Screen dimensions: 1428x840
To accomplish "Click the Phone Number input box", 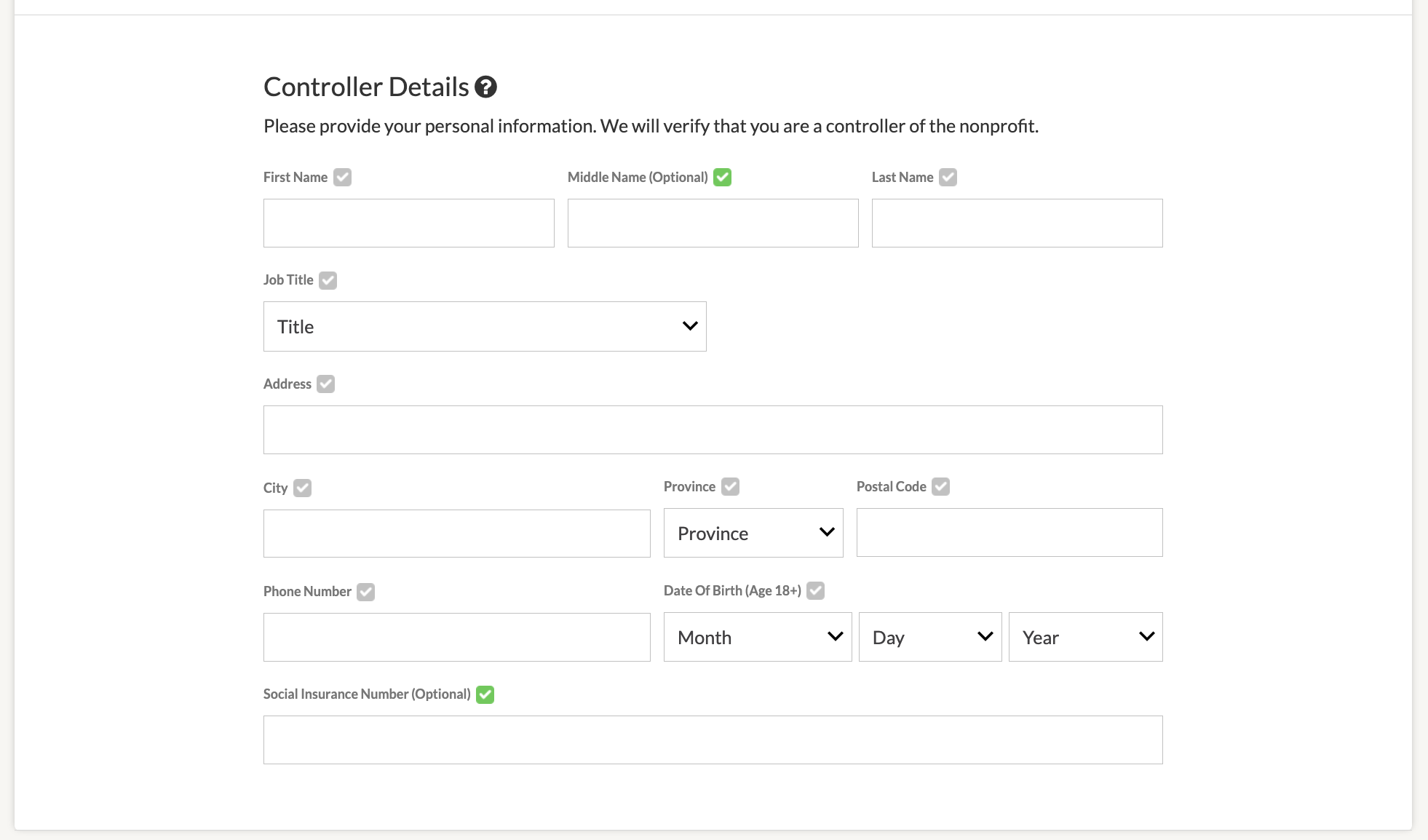I will pos(456,638).
